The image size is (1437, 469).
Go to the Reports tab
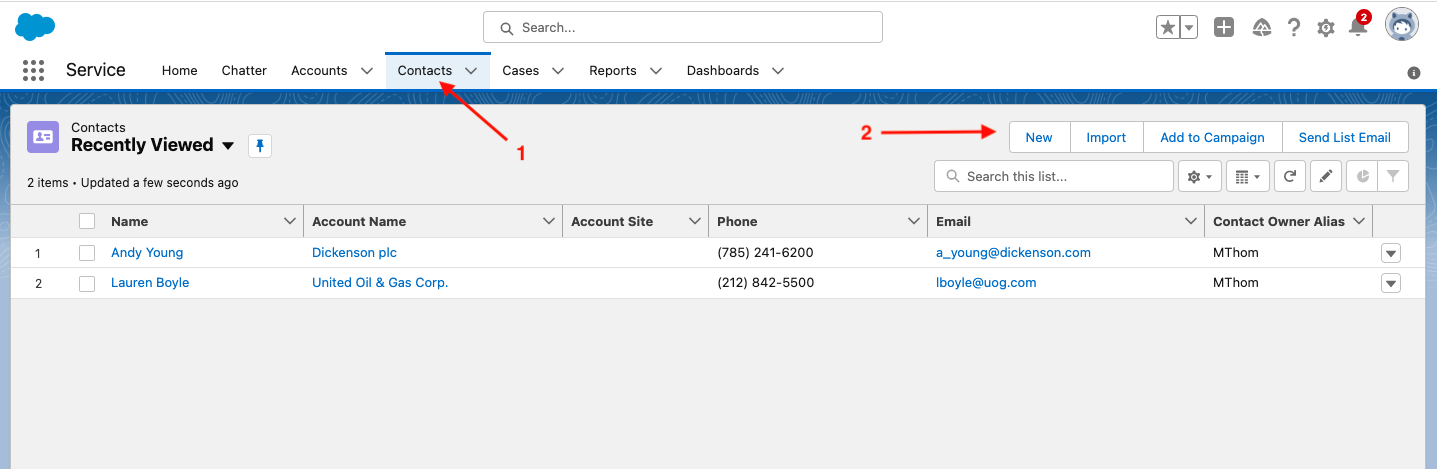click(x=613, y=71)
